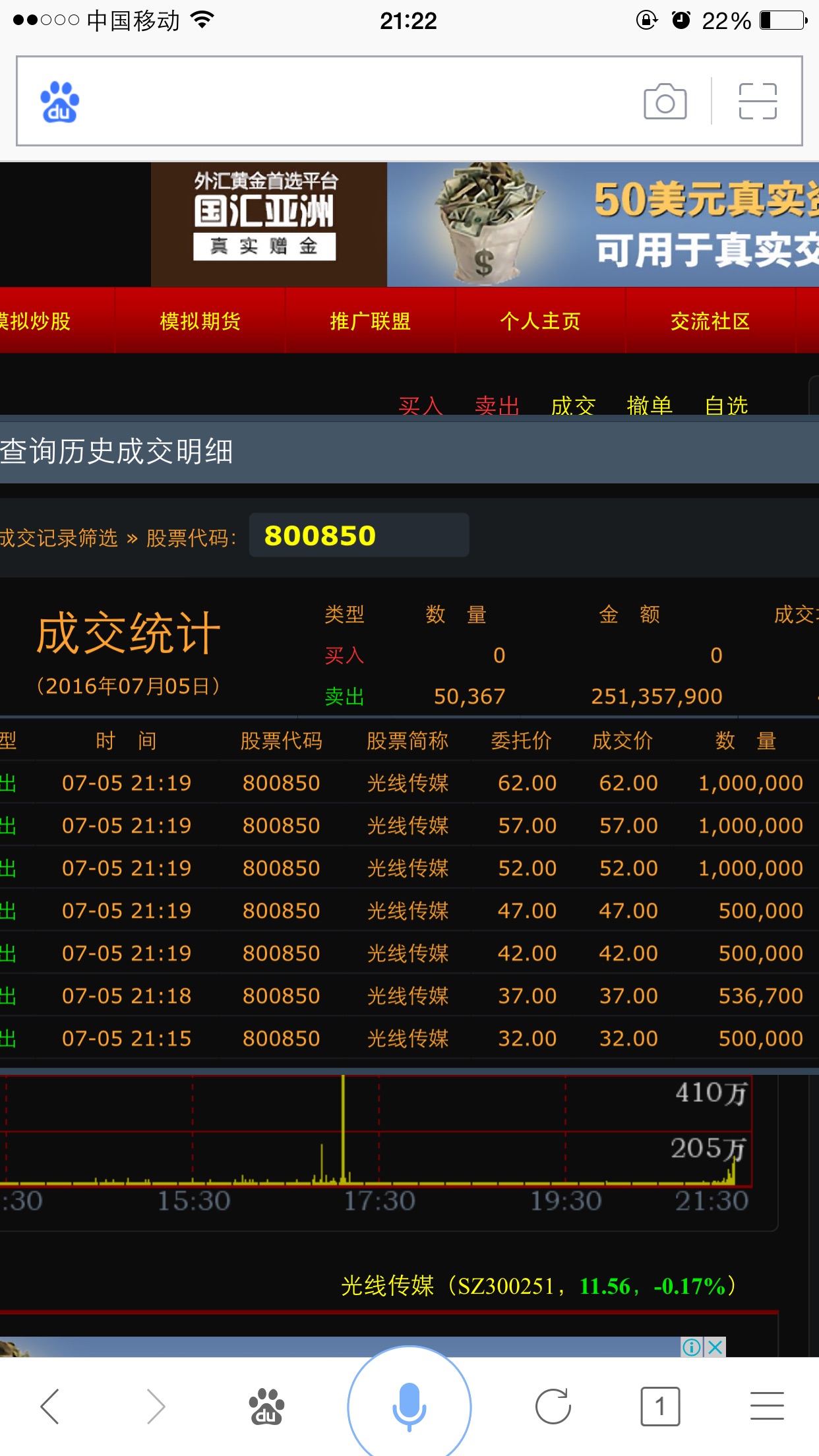The width and height of the screenshot is (819, 1456).
Task: Open tab switcher showing 1 tab
Action: [x=659, y=1406]
